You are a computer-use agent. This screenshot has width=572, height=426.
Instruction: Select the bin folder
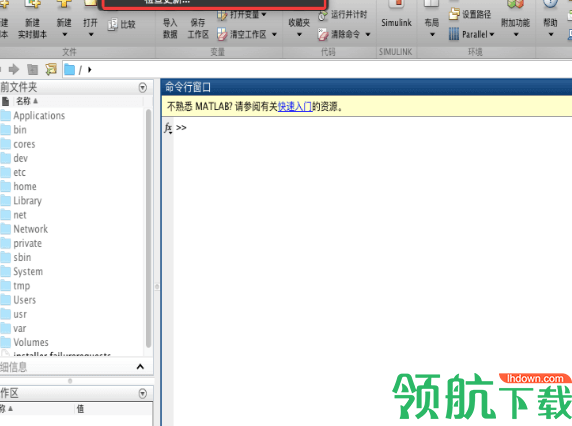click(x=20, y=130)
